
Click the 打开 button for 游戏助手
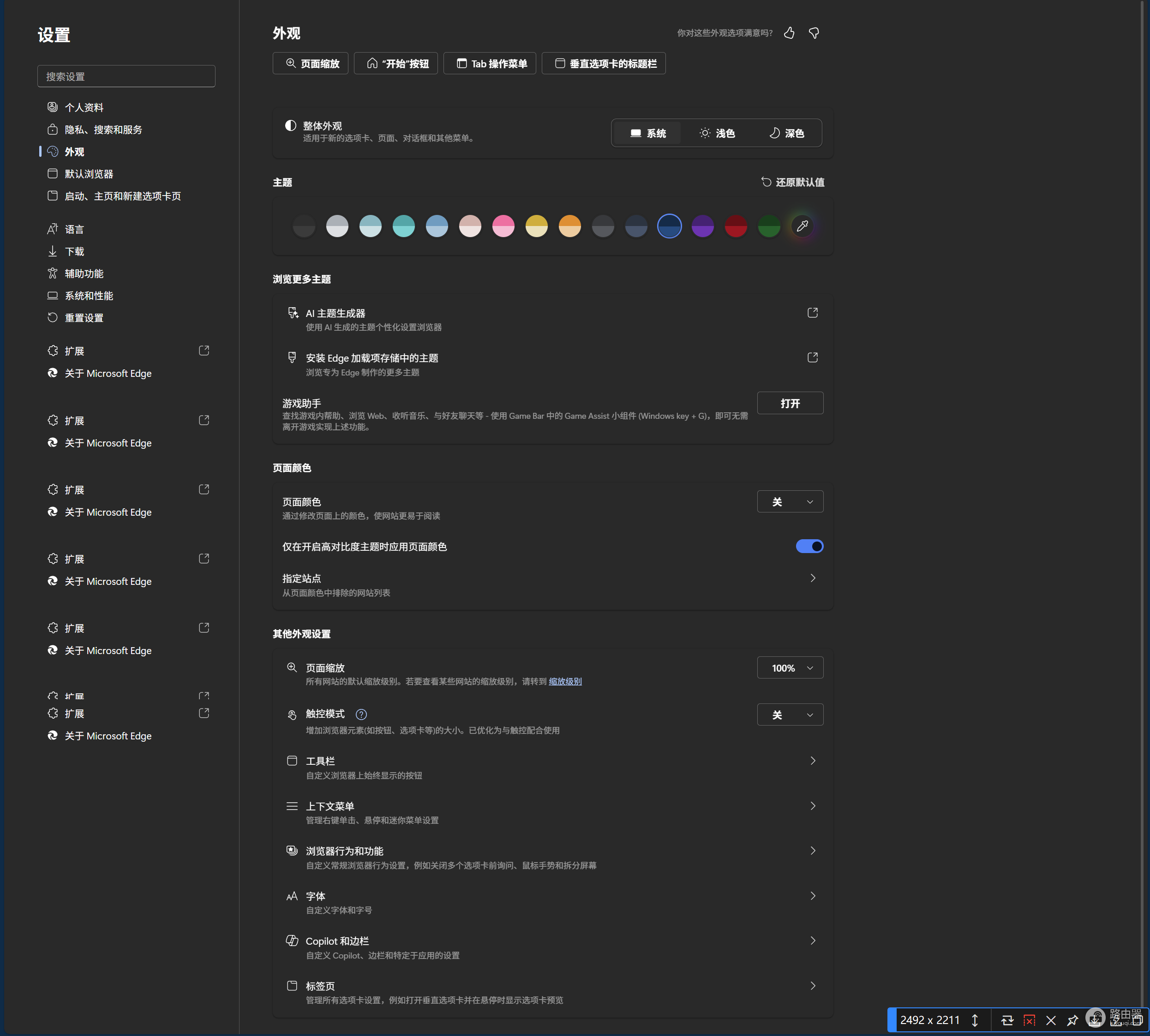790,403
